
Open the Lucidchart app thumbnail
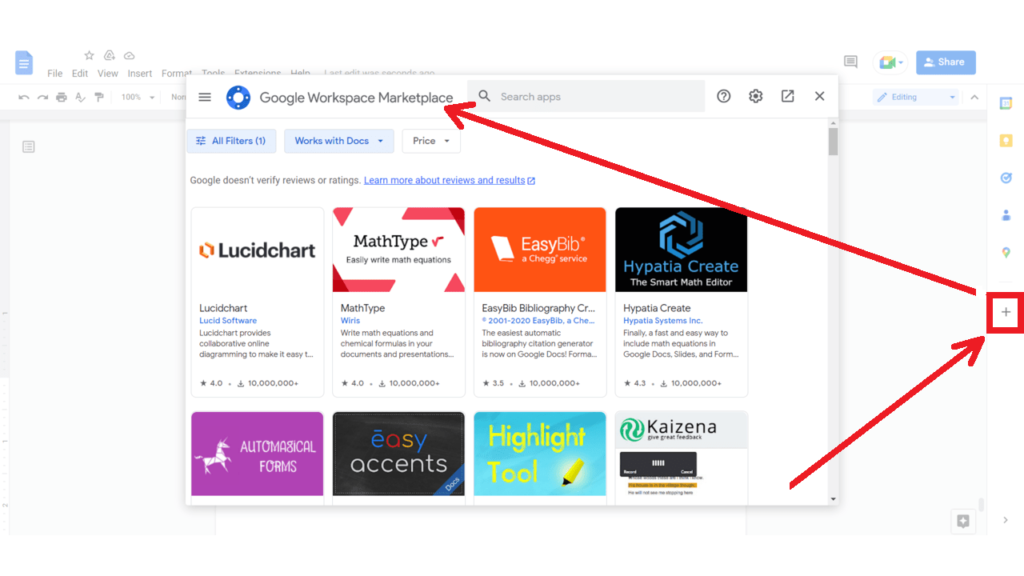tap(257, 250)
